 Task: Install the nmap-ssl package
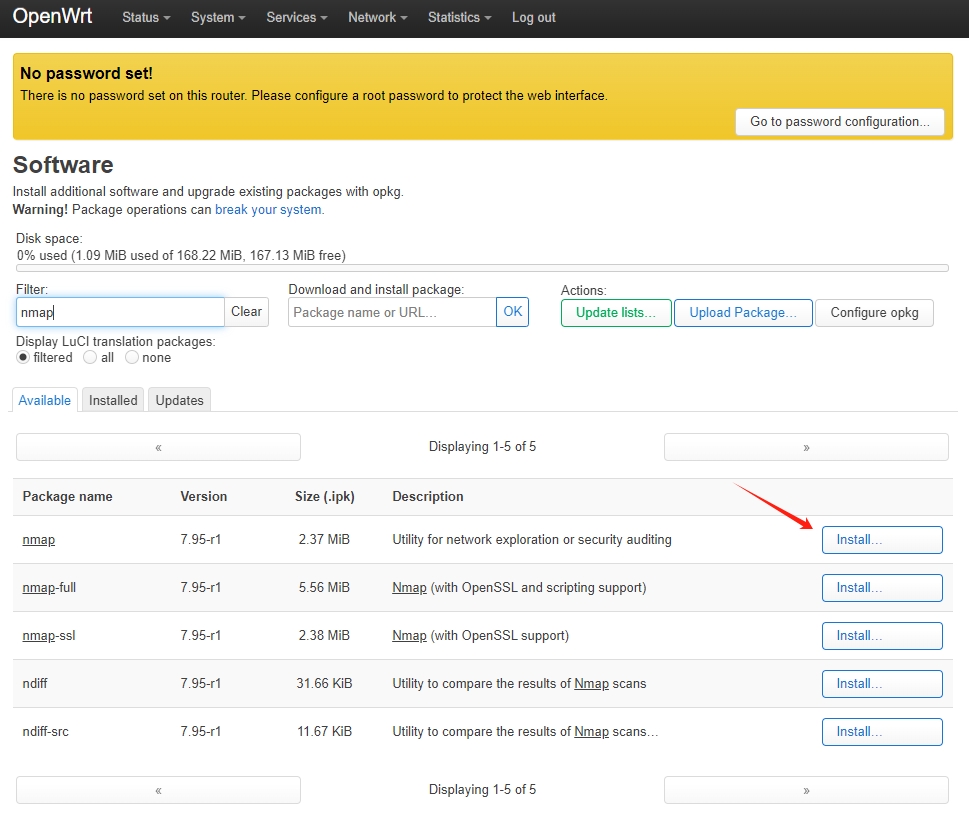tap(882, 636)
